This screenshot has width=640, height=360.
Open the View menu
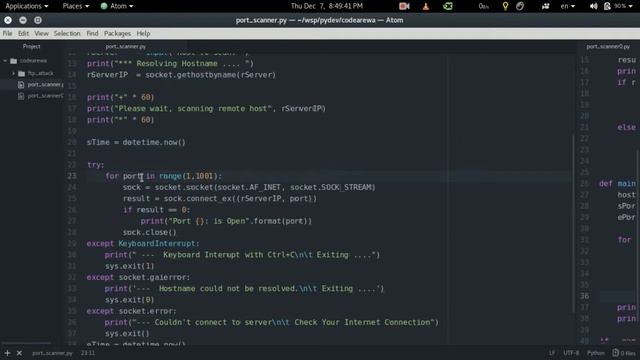click(41, 33)
